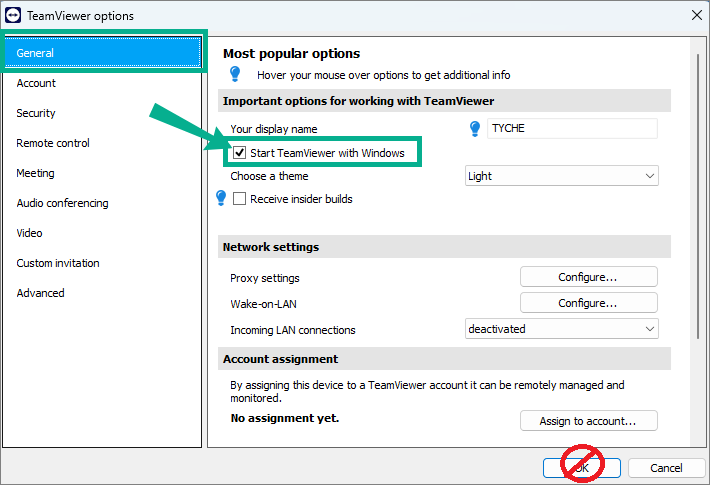The height and width of the screenshot is (485, 710).
Task: Click the vertical scrollbar of the options pane
Action: [x=698, y=196]
